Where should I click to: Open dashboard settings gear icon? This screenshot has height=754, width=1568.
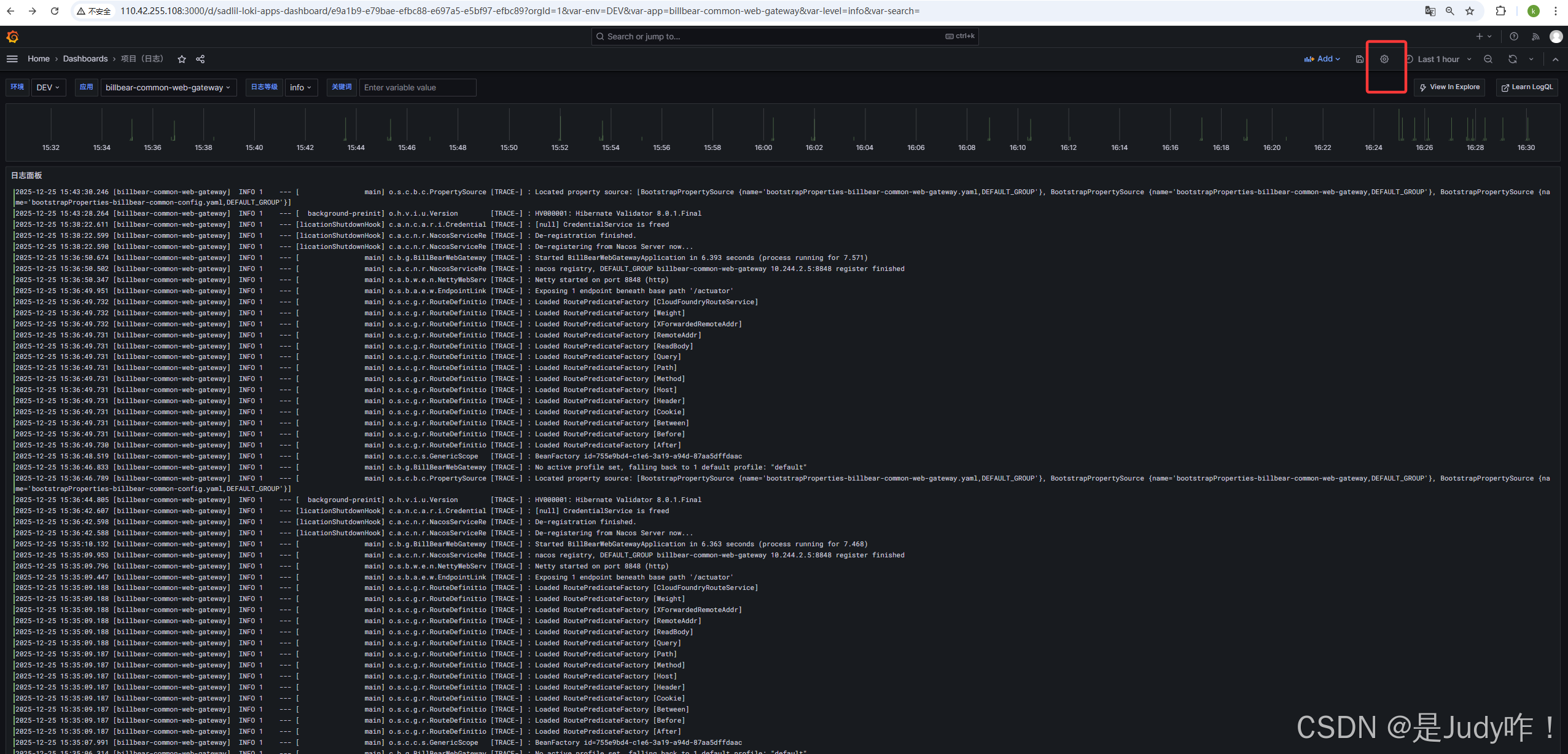click(x=1384, y=59)
